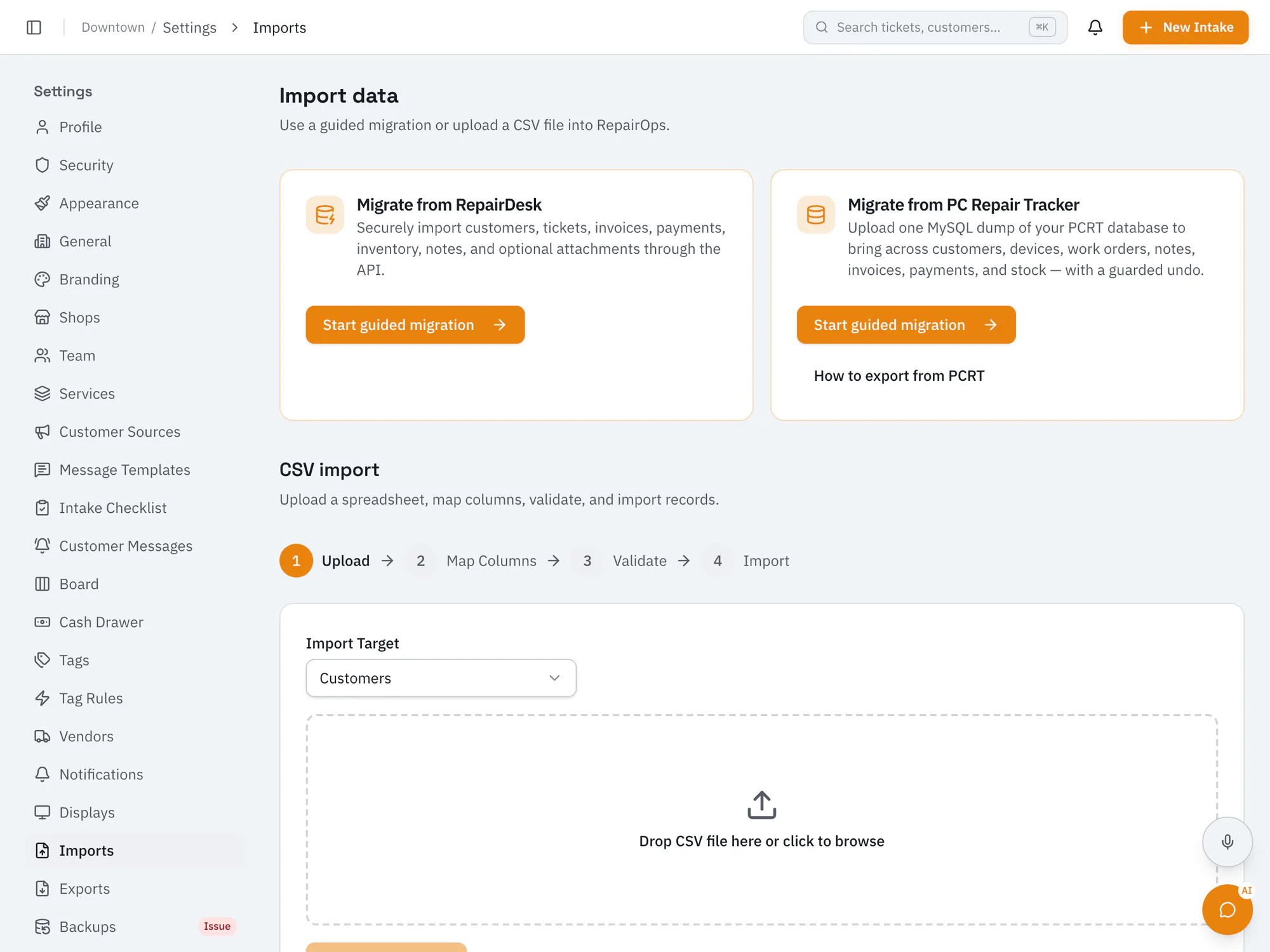Click the ⌘K shortcut badge
Viewport: 1270px width, 952px height.
click(1042, 27)
